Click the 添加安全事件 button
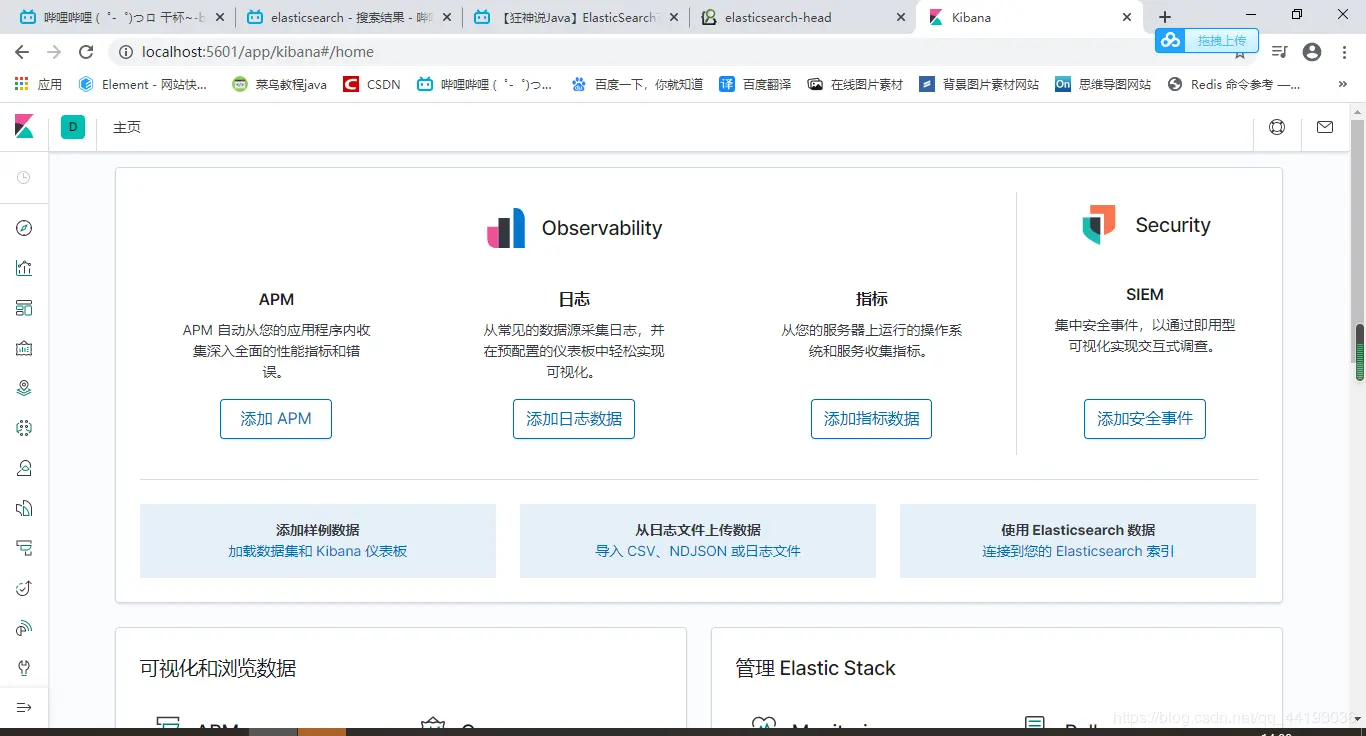The width and height of the screenshot is (1366, 736). tap(1145, 419)
